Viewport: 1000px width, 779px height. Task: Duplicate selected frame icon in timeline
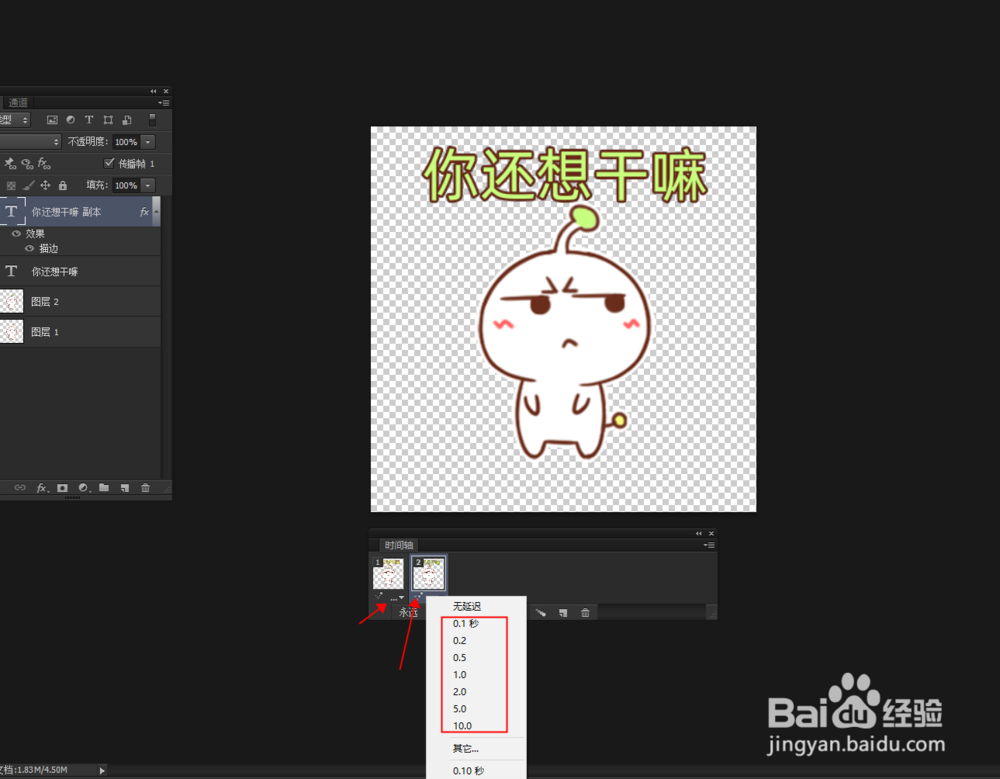tap(563, 613)
